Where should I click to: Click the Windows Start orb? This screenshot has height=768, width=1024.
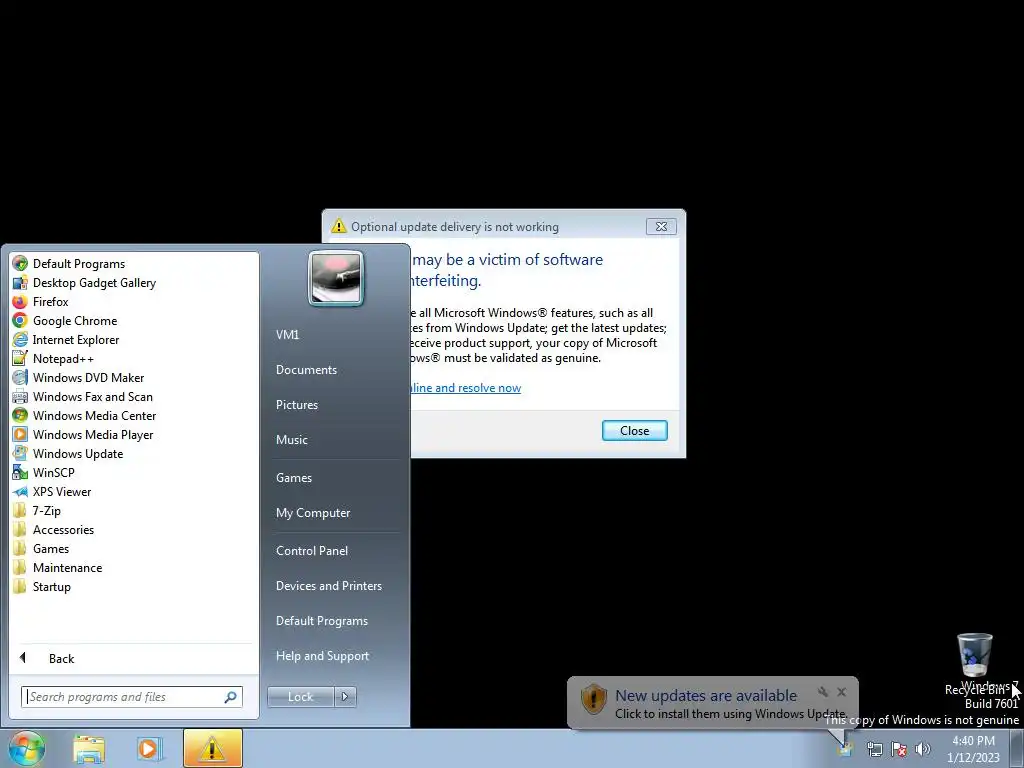coord(27,748)
